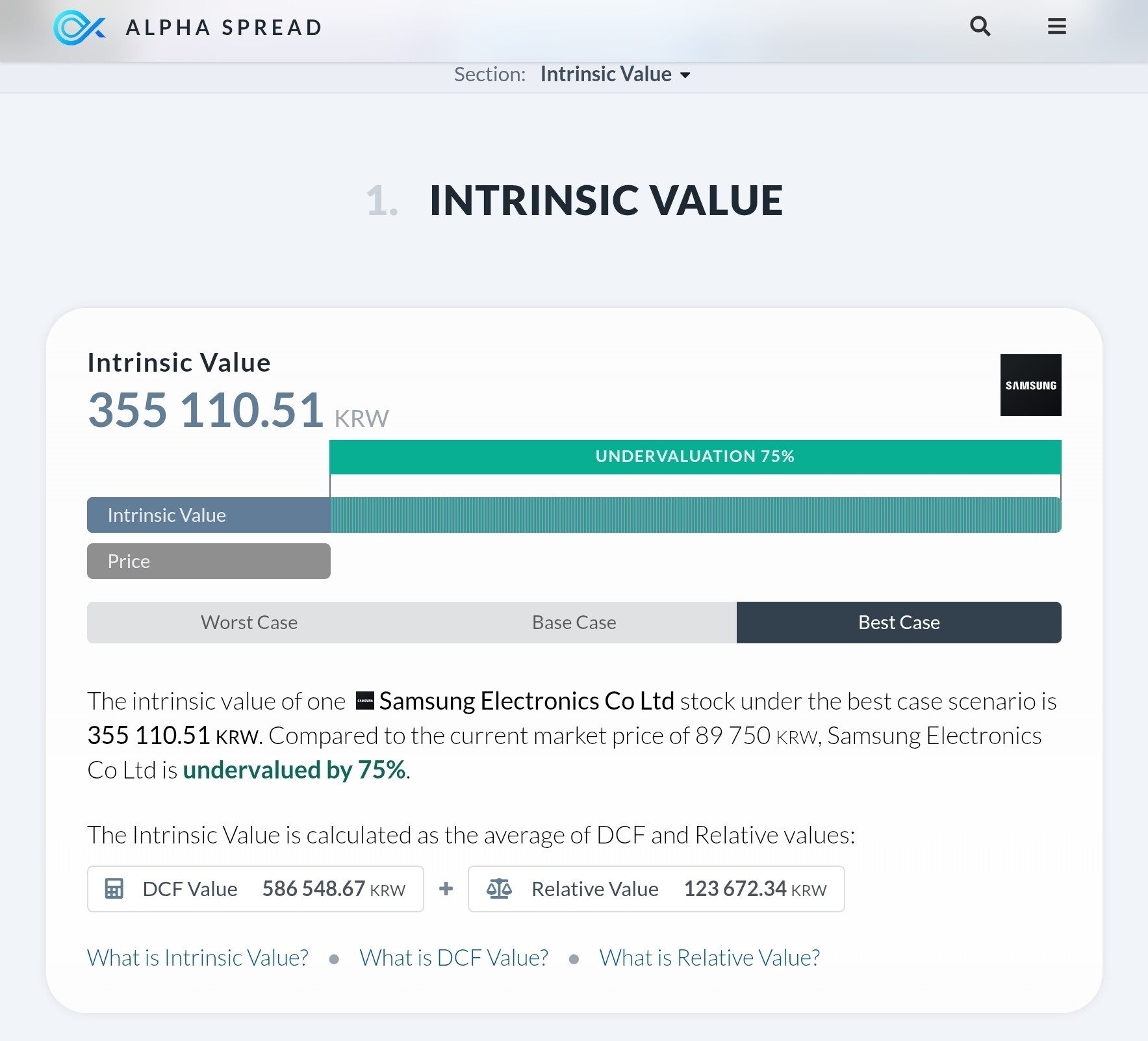Click the Alpha Spread logo icon
The image size is (1148, 1041).
[79, 27]
